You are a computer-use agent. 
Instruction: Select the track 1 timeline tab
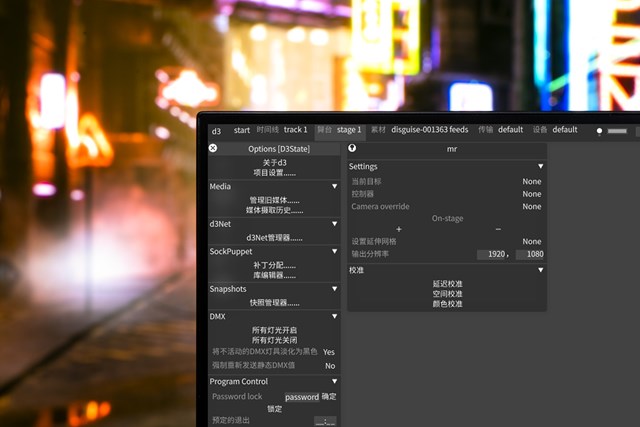pos(295,130)
